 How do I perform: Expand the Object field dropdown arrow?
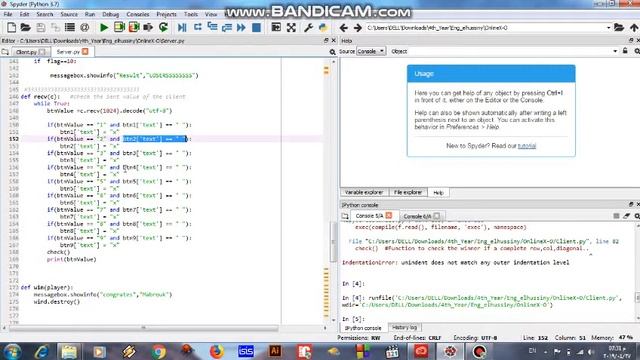point(615,51)
